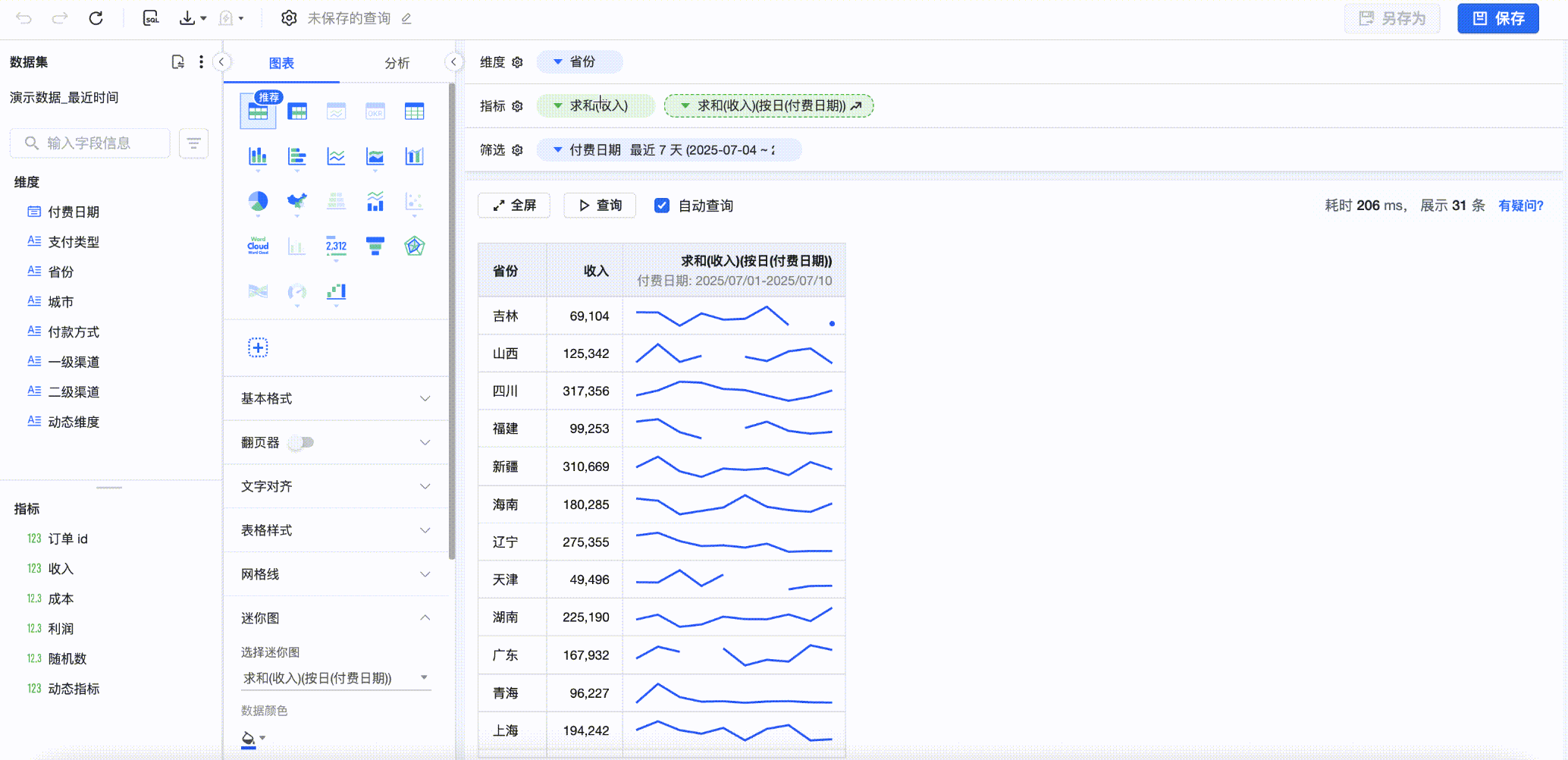The width and height of the screenshot is (1568, 760).
Task: Open the 选择迷你图 dropdown
Action: 335,678
